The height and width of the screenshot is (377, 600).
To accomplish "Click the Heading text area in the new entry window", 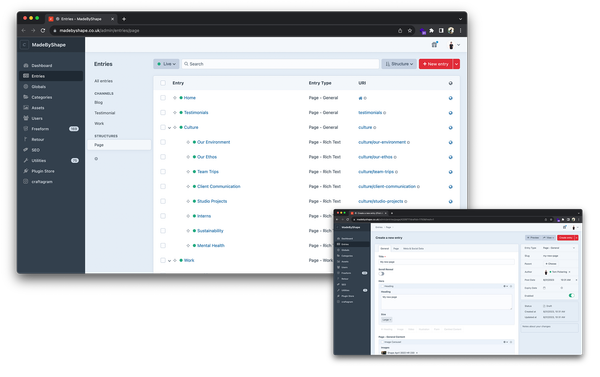I will click(446, 302).
